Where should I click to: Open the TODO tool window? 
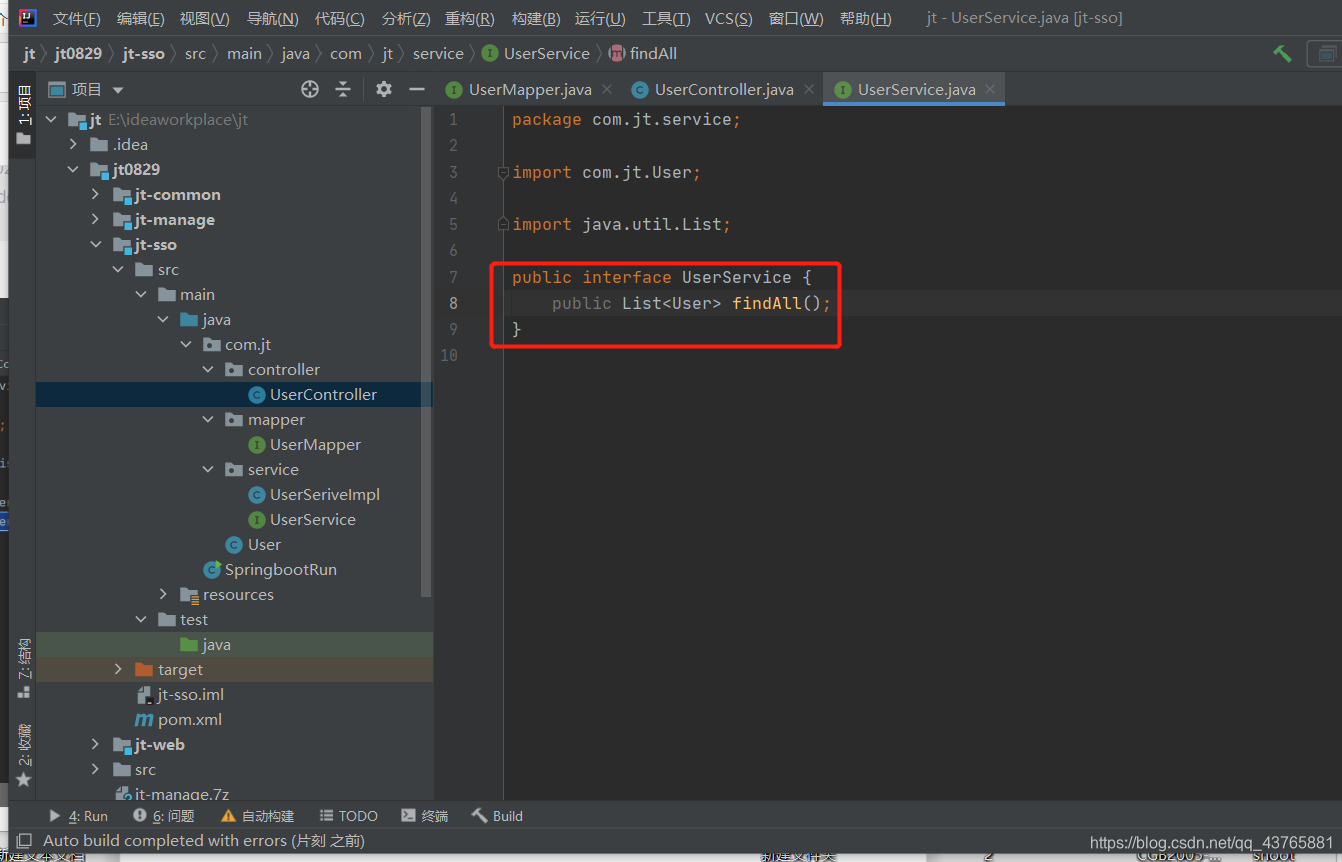[348, 816]
